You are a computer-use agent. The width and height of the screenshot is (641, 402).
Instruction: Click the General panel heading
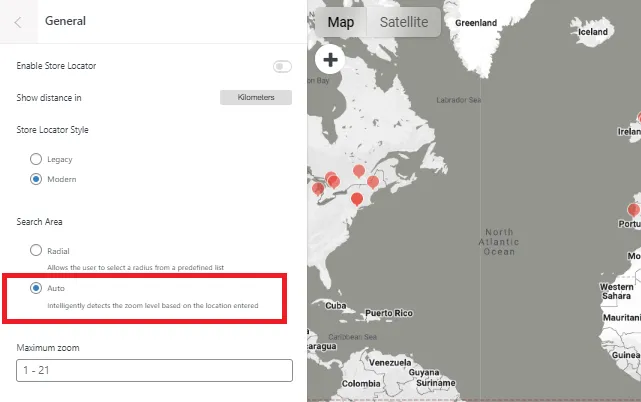click(x=66, y=21)
